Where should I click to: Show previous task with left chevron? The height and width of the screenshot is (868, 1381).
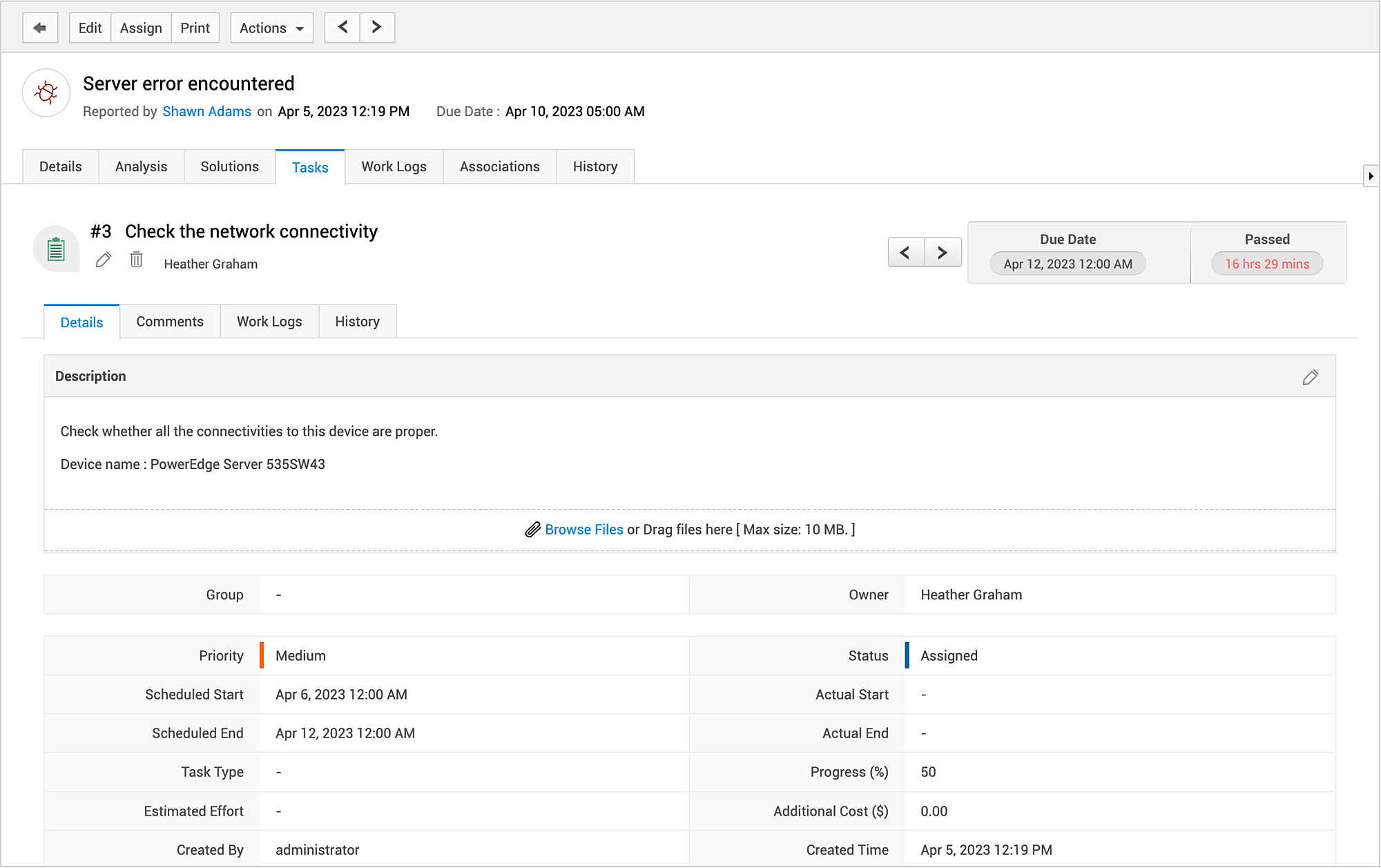(906, 253)
